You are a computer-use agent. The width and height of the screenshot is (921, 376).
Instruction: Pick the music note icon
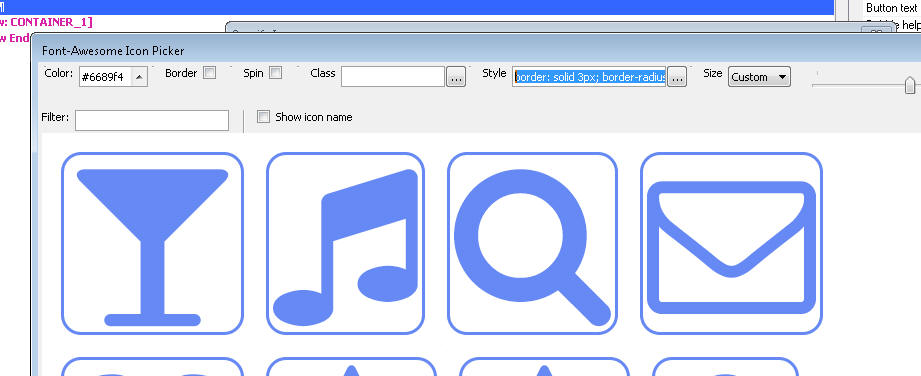pyautogui.click(x=345, y=243)
